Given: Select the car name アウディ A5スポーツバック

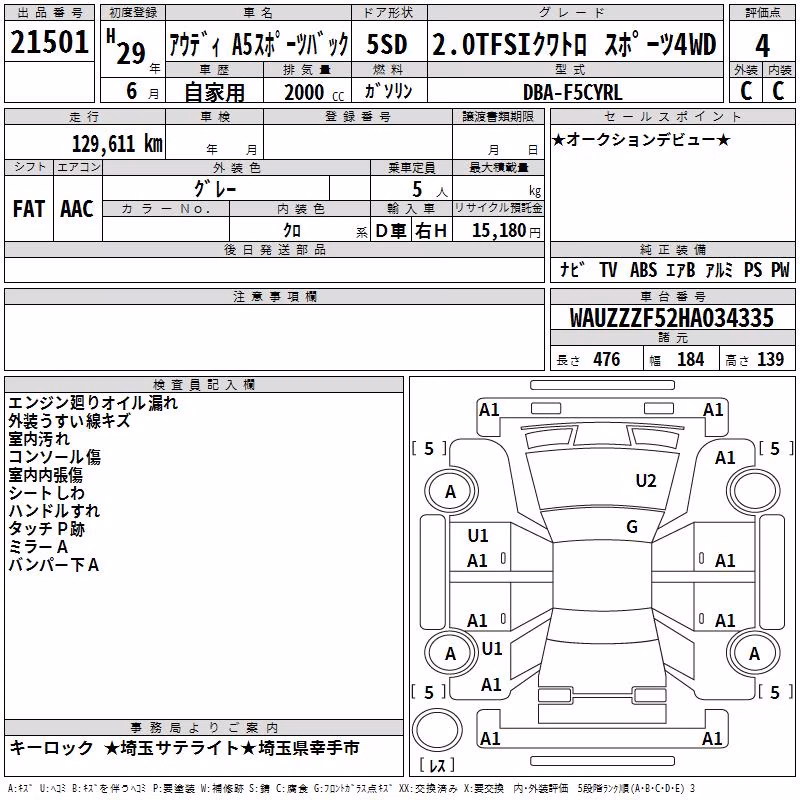Looking at the screenshot, I should point(259,44).
